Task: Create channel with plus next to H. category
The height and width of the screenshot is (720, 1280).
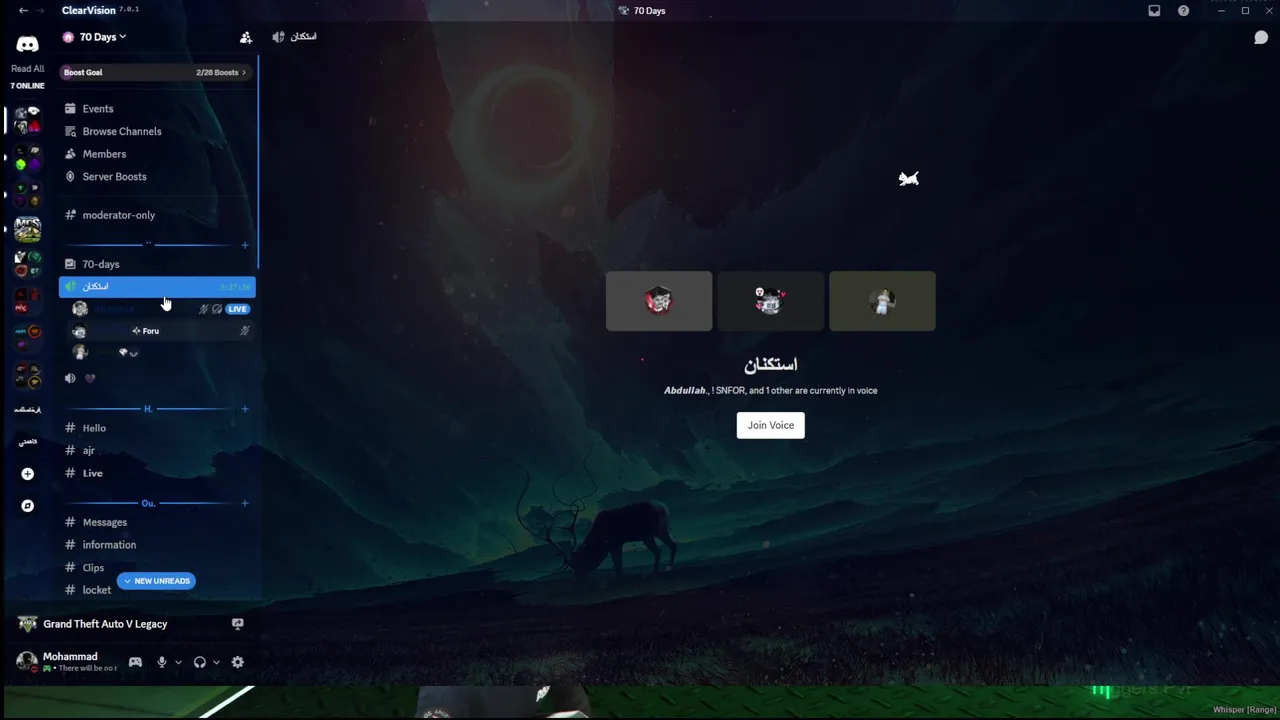Action: (245, 409)
